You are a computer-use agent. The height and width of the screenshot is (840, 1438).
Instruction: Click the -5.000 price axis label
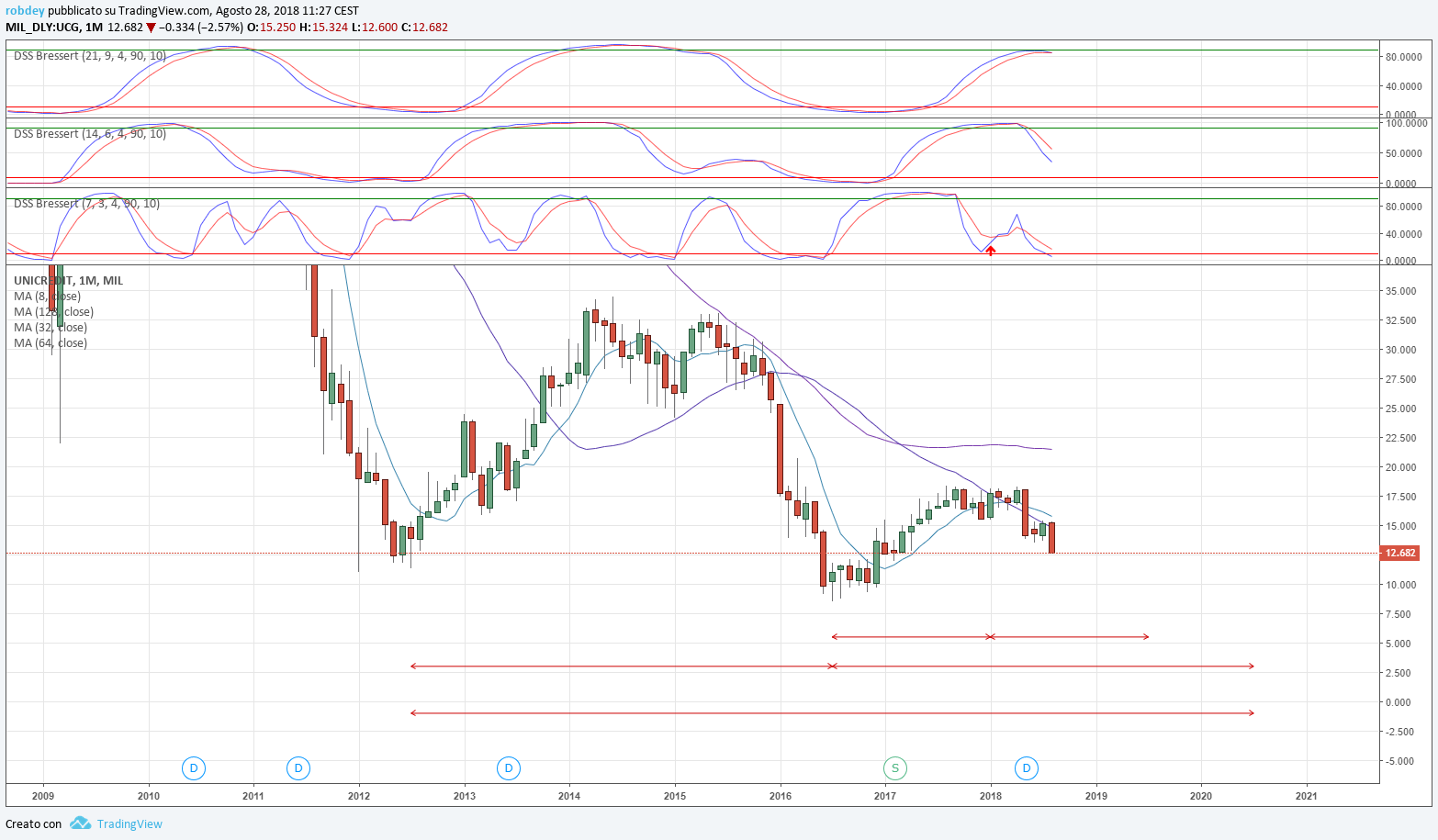1400,761
